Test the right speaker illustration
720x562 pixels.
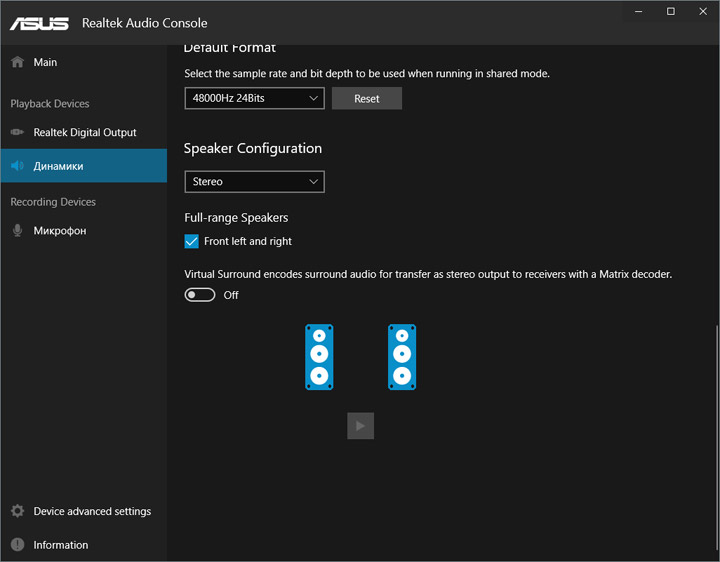[402, 357]
